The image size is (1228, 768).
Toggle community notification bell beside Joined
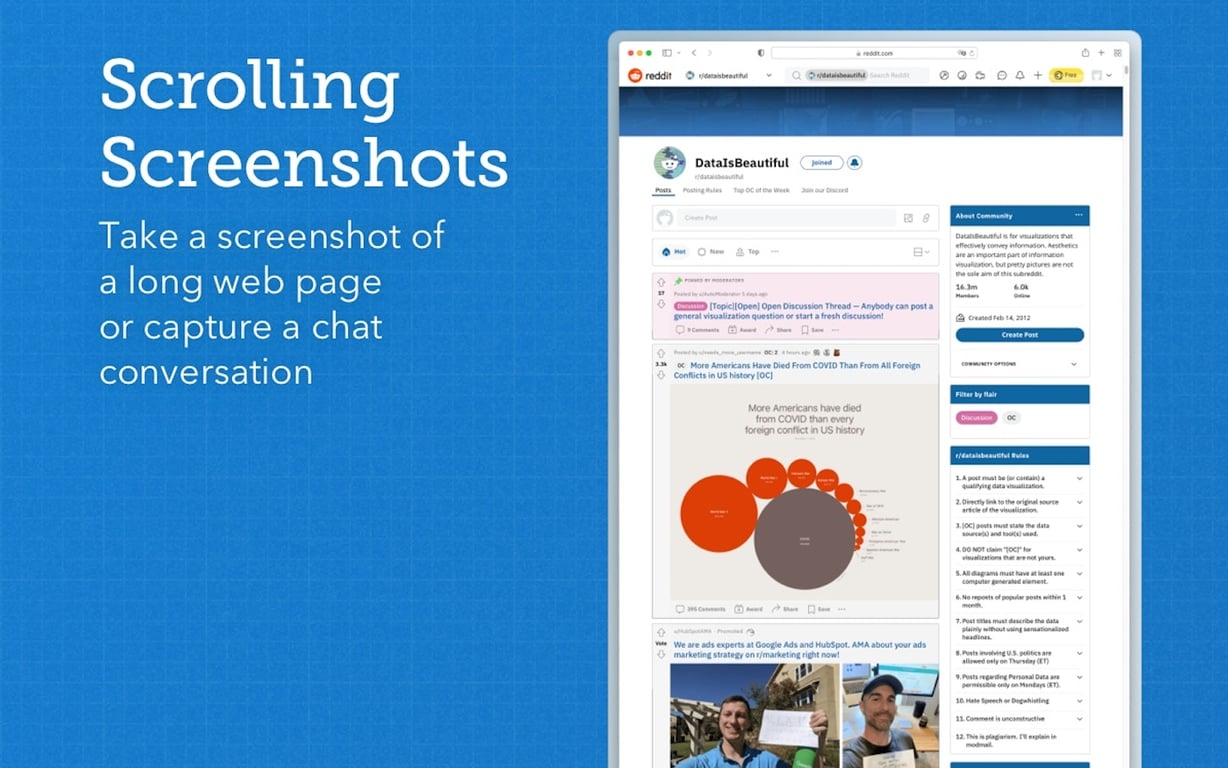pyautogui.click(x=855, y=162)
